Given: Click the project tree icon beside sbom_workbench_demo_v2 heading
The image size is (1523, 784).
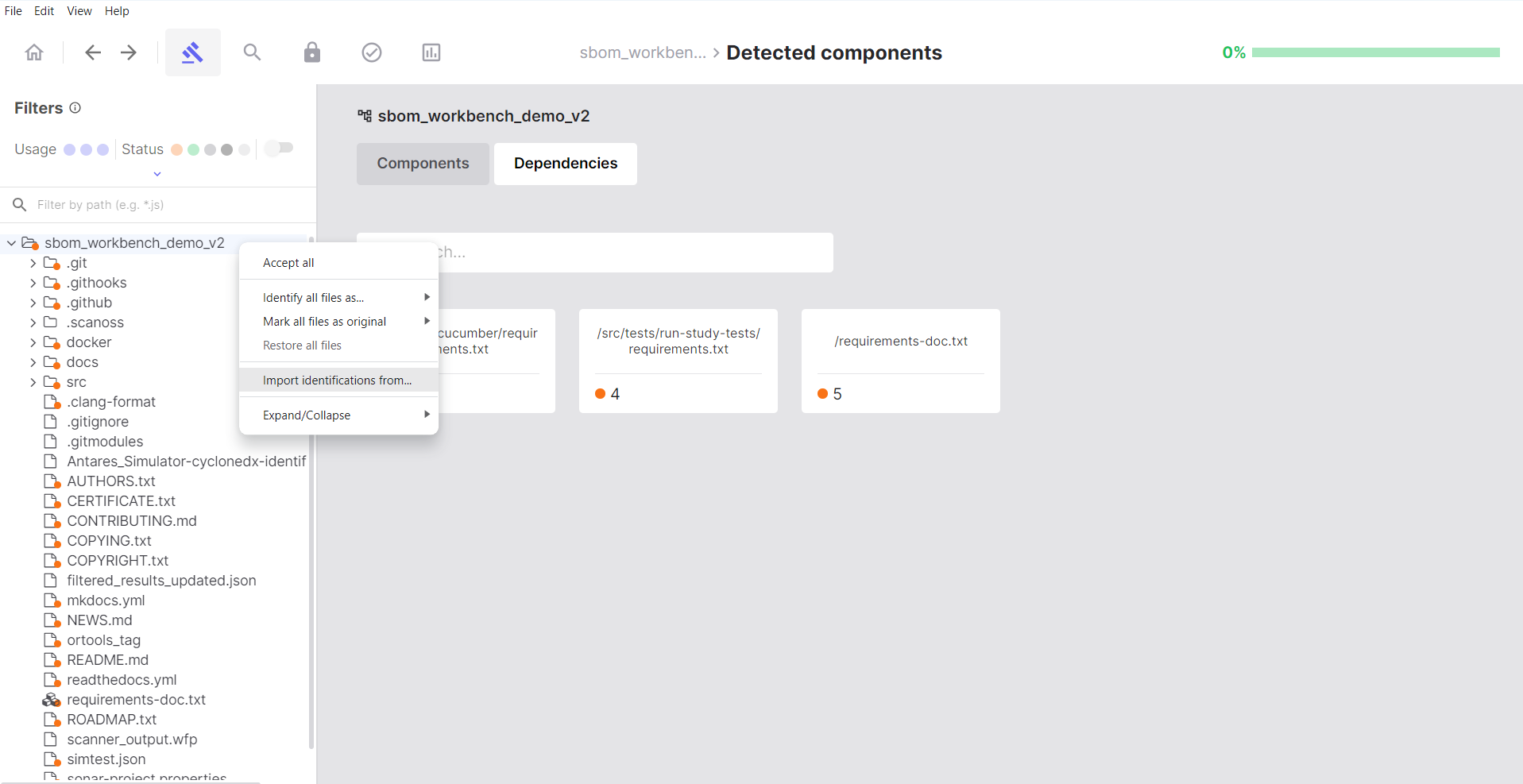Looking at the screenshot, I should [x=365, y=116].
